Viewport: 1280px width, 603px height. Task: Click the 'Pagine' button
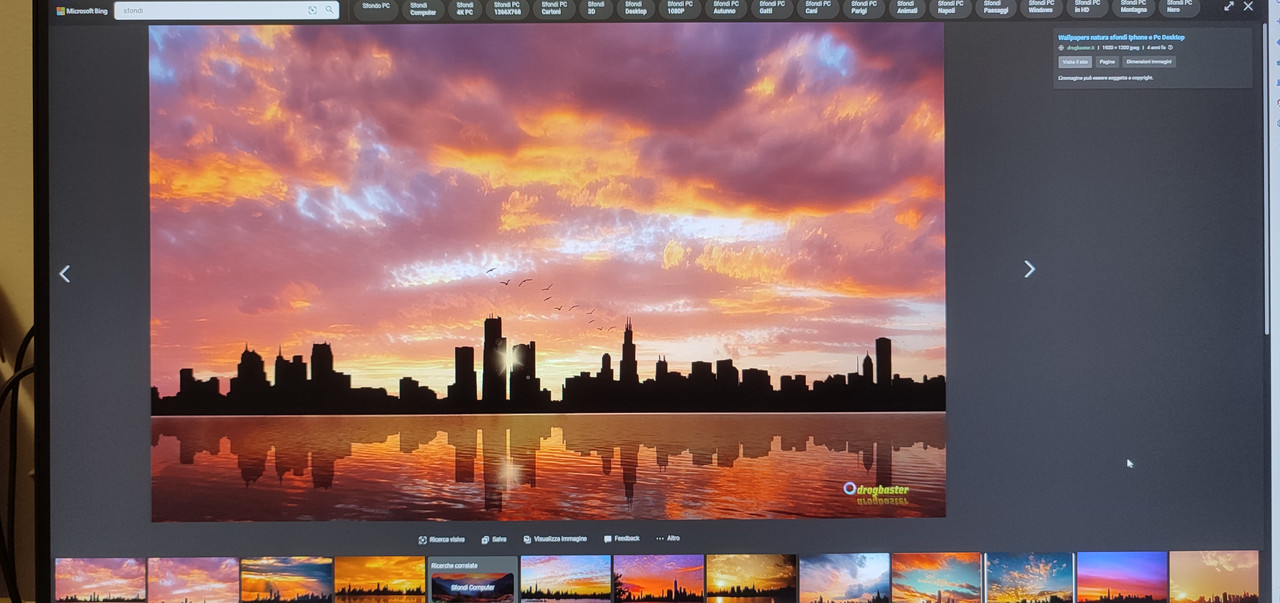[1107, 62]
